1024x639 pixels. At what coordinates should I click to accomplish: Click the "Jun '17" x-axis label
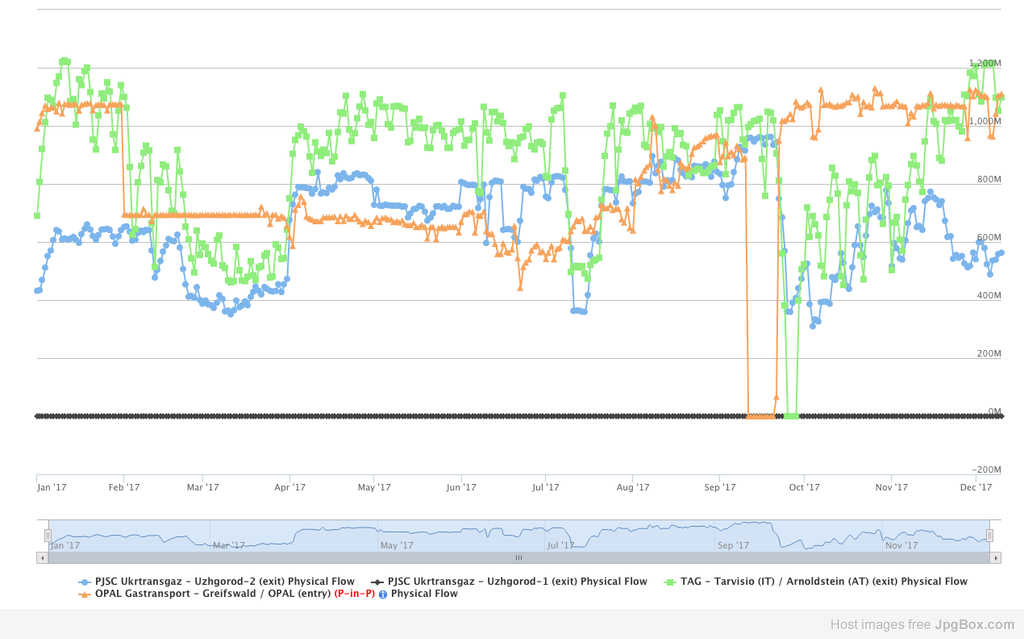tap(462, 487)
